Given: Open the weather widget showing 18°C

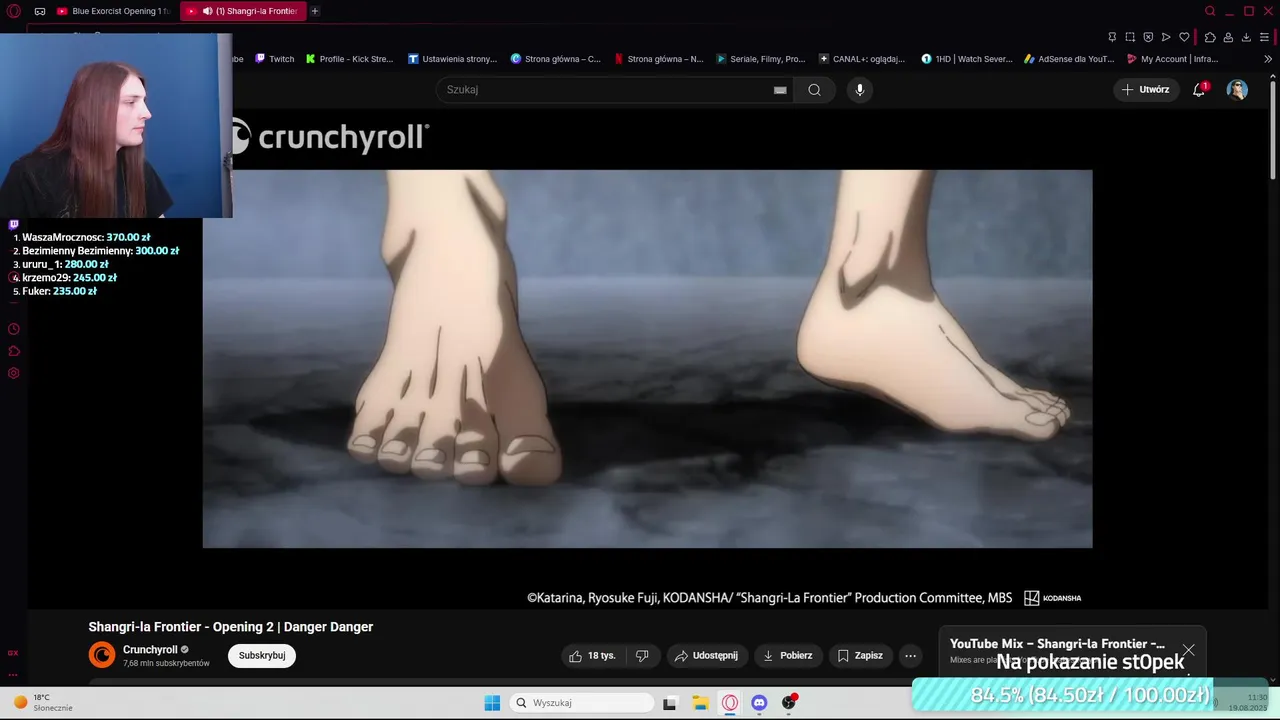Looking at the screenshot, I should click(x=43, y=702).
